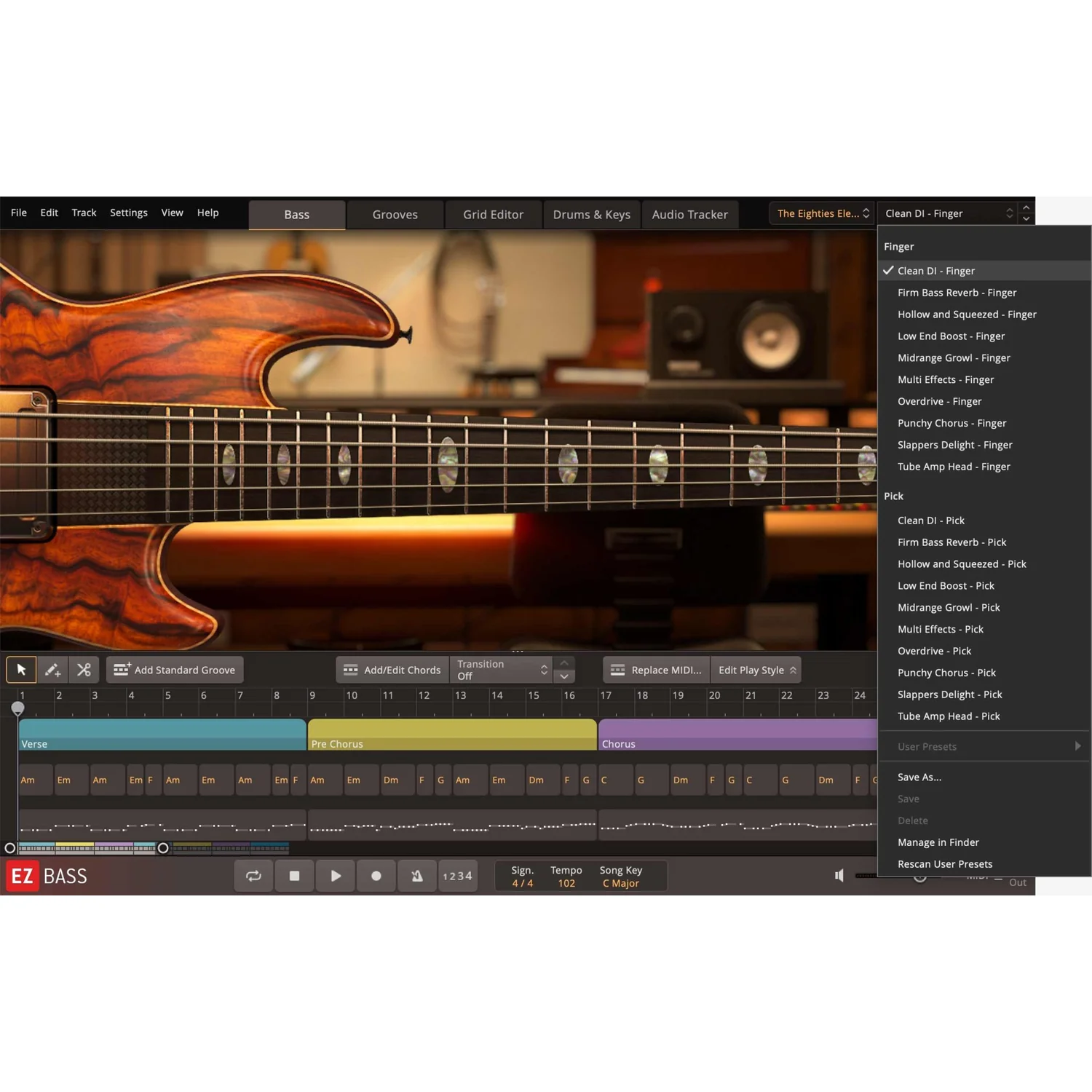Start playback with the play button
This screenshot has height=1092, width=1092.
tap(336, 876)
